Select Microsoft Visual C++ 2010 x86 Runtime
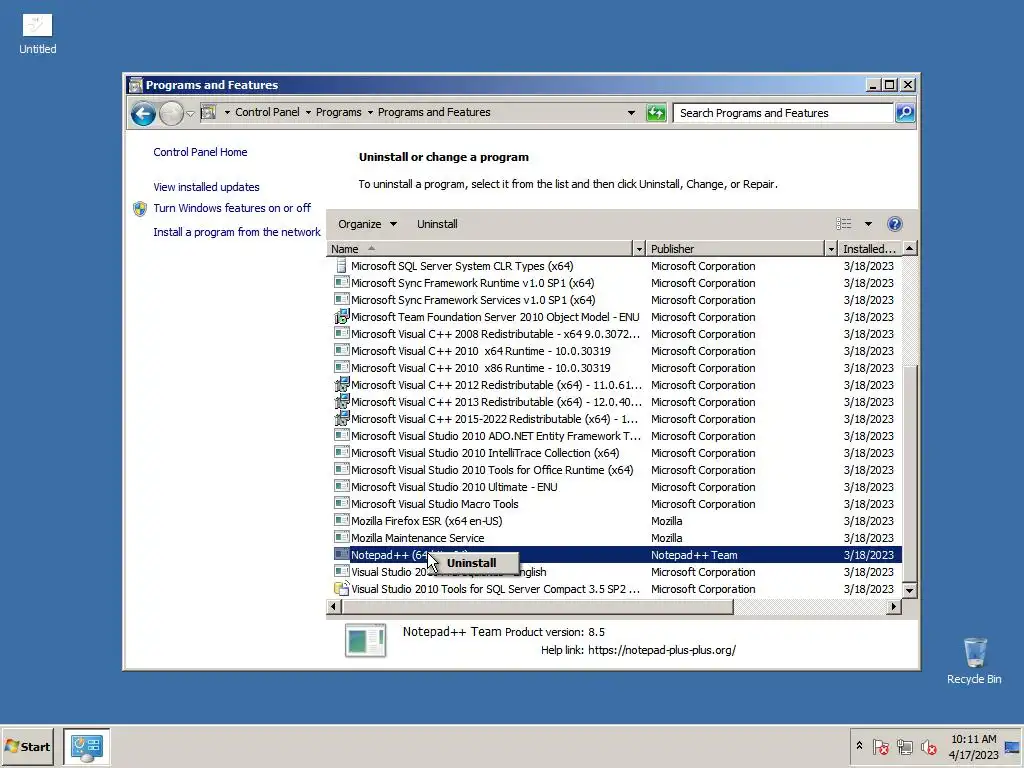This screenshot has height=768, width=1024. pos(614,368)
